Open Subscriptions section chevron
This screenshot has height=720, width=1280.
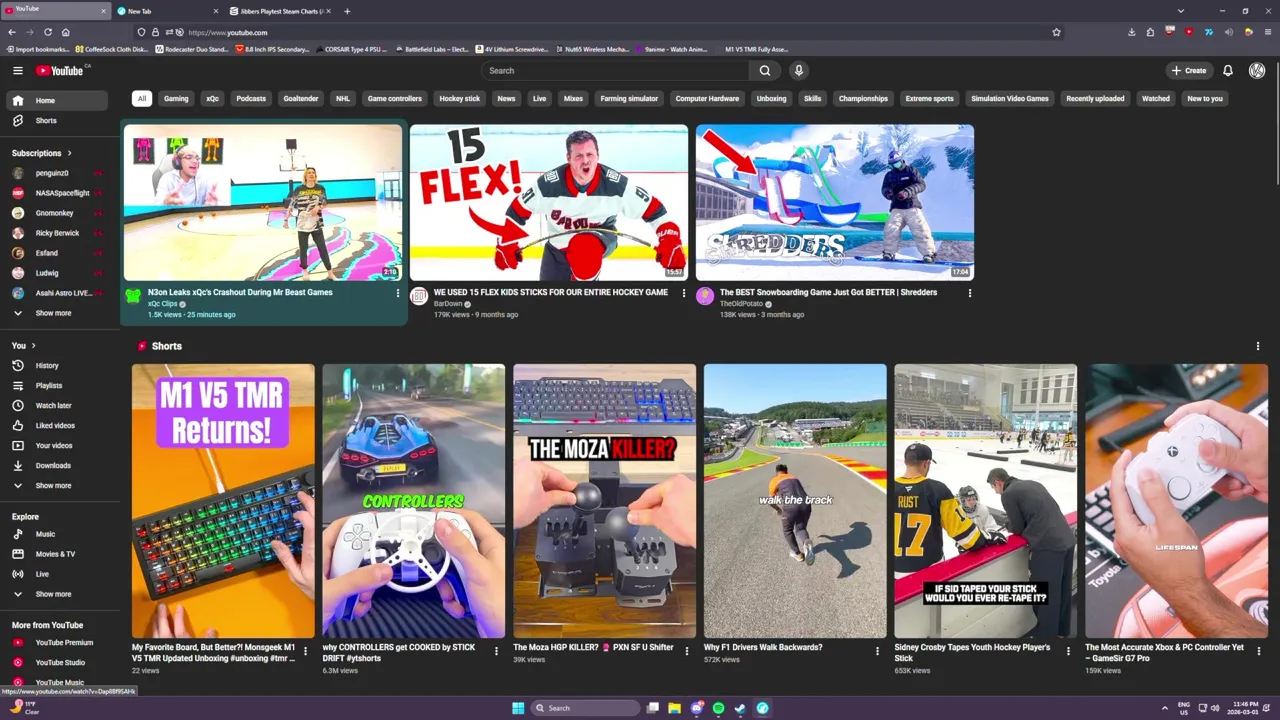pos(69,153)
